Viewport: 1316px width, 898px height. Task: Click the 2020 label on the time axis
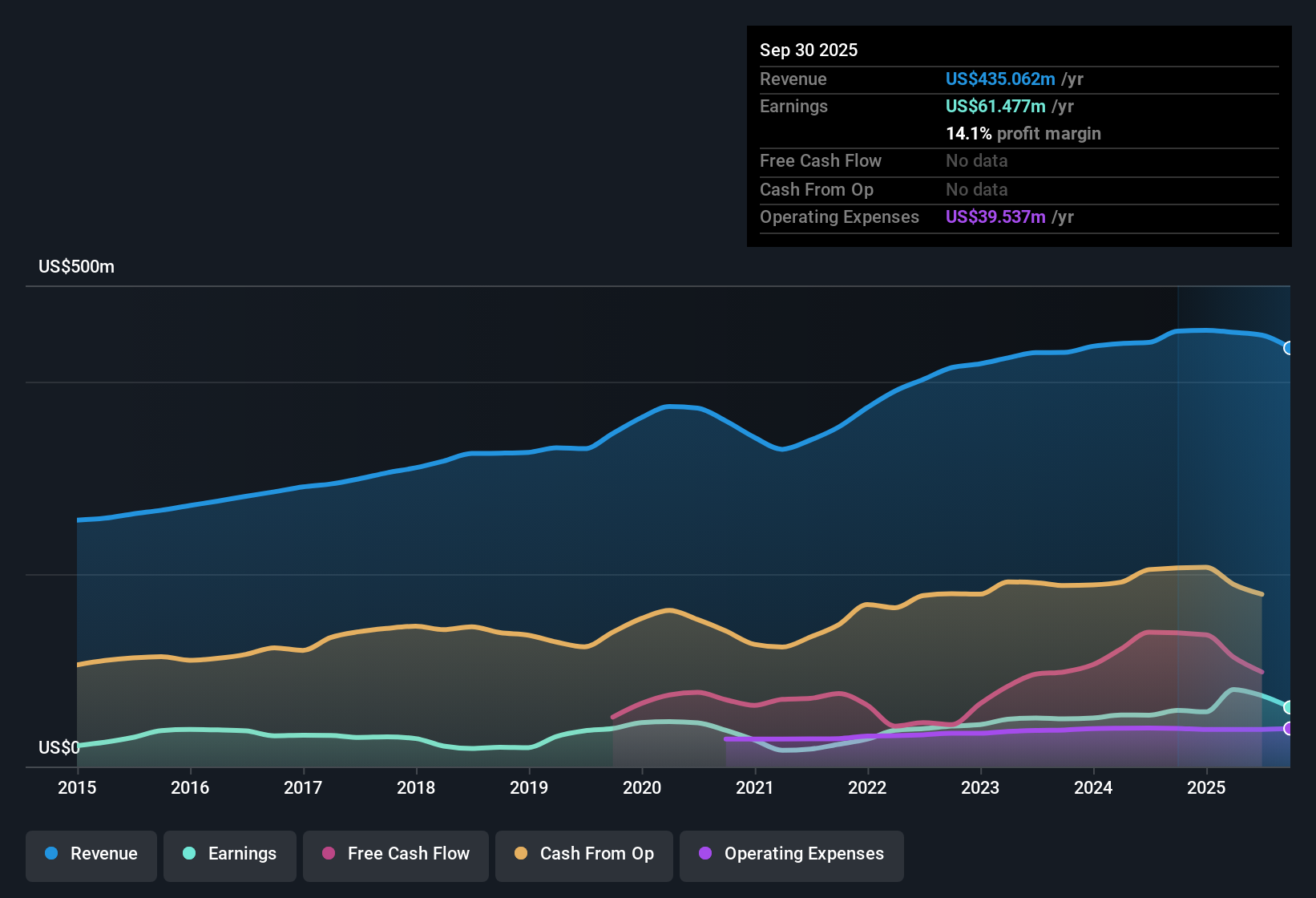click(642, 788)
